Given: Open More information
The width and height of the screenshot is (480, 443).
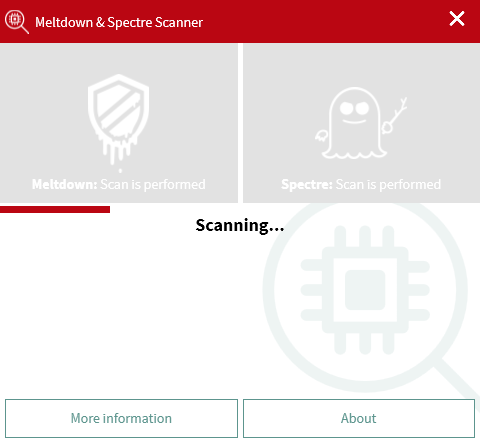Looking at the screenshot, I should pos(121,418).
